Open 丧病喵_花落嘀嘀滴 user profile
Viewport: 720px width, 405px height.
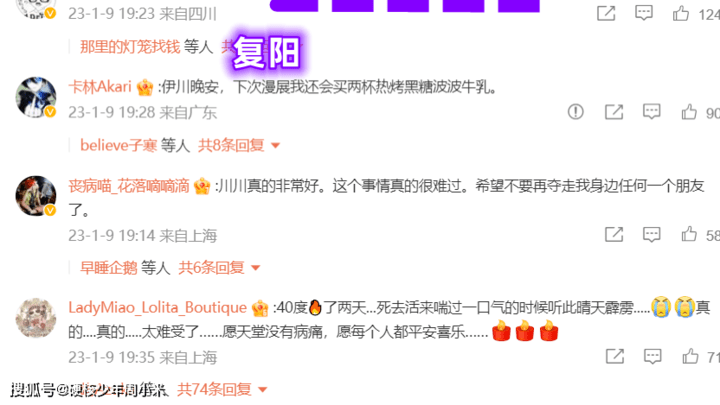[x=129, y=186]
